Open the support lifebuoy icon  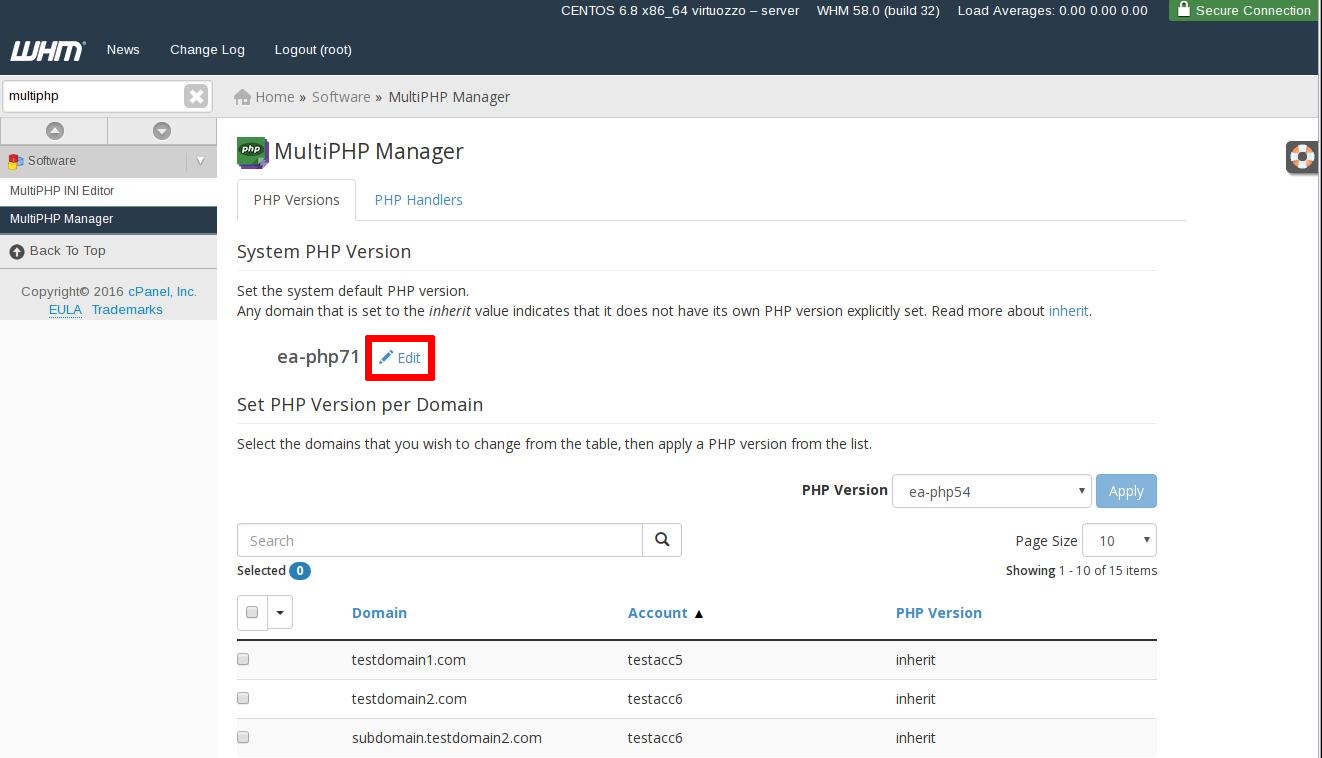1302,157
